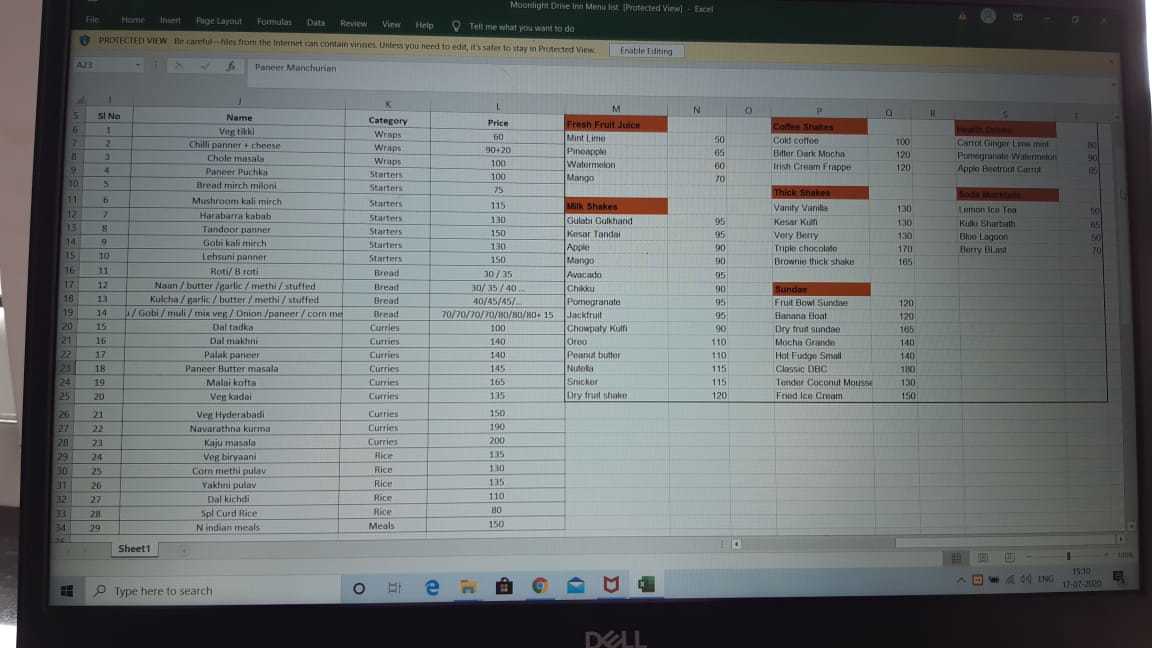Click the Windows Start button
The image size is (1152, 648).
pos(67,591)
